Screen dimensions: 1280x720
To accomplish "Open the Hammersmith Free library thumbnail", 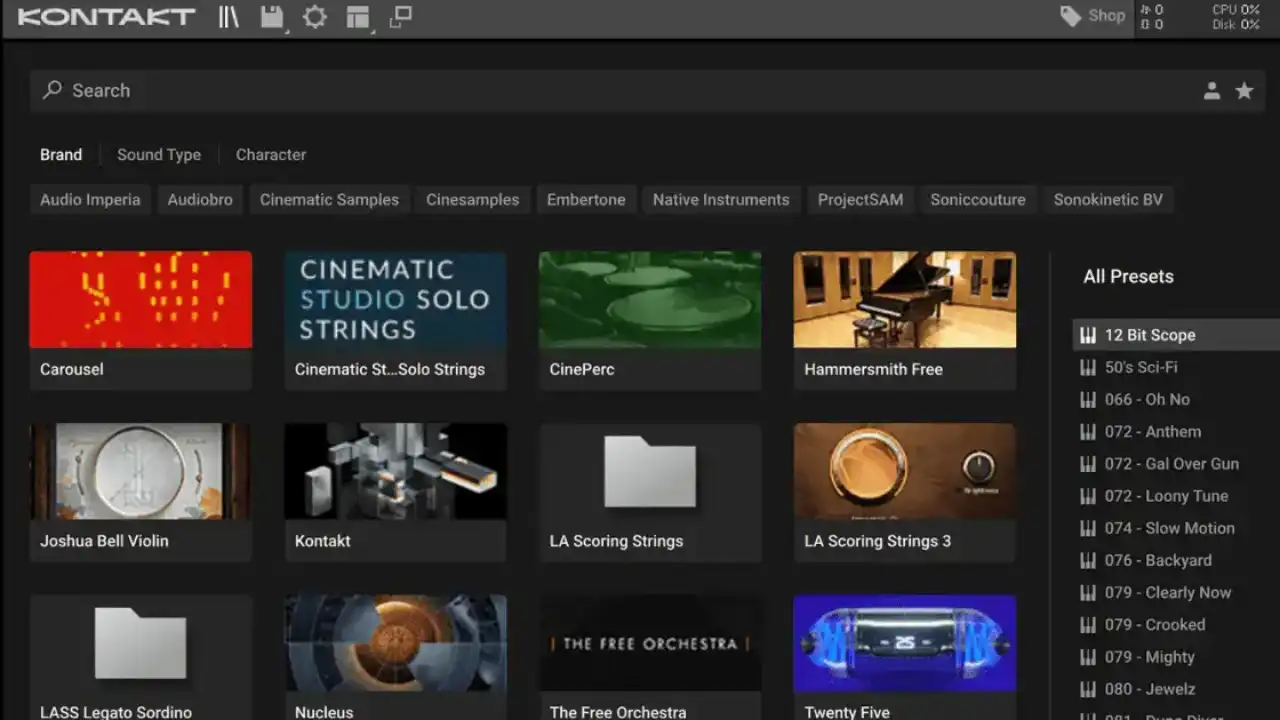I will pyautogui.click(x=904, y=300).
